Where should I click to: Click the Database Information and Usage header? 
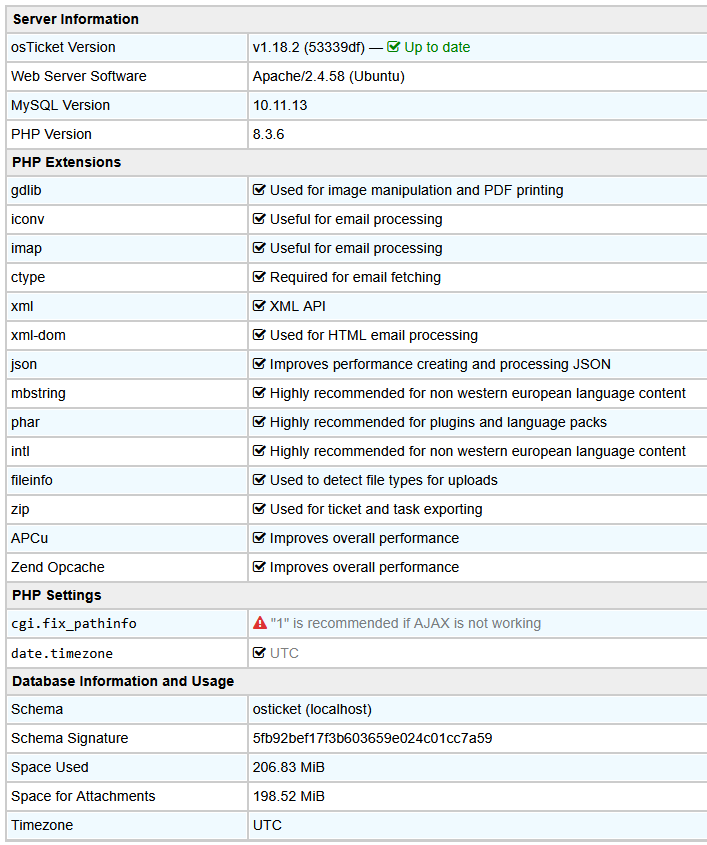122,681
